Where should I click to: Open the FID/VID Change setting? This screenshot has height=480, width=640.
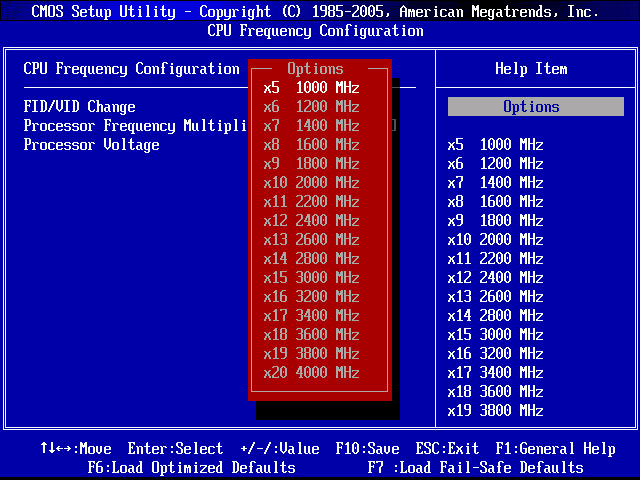(x=79, y=107)
